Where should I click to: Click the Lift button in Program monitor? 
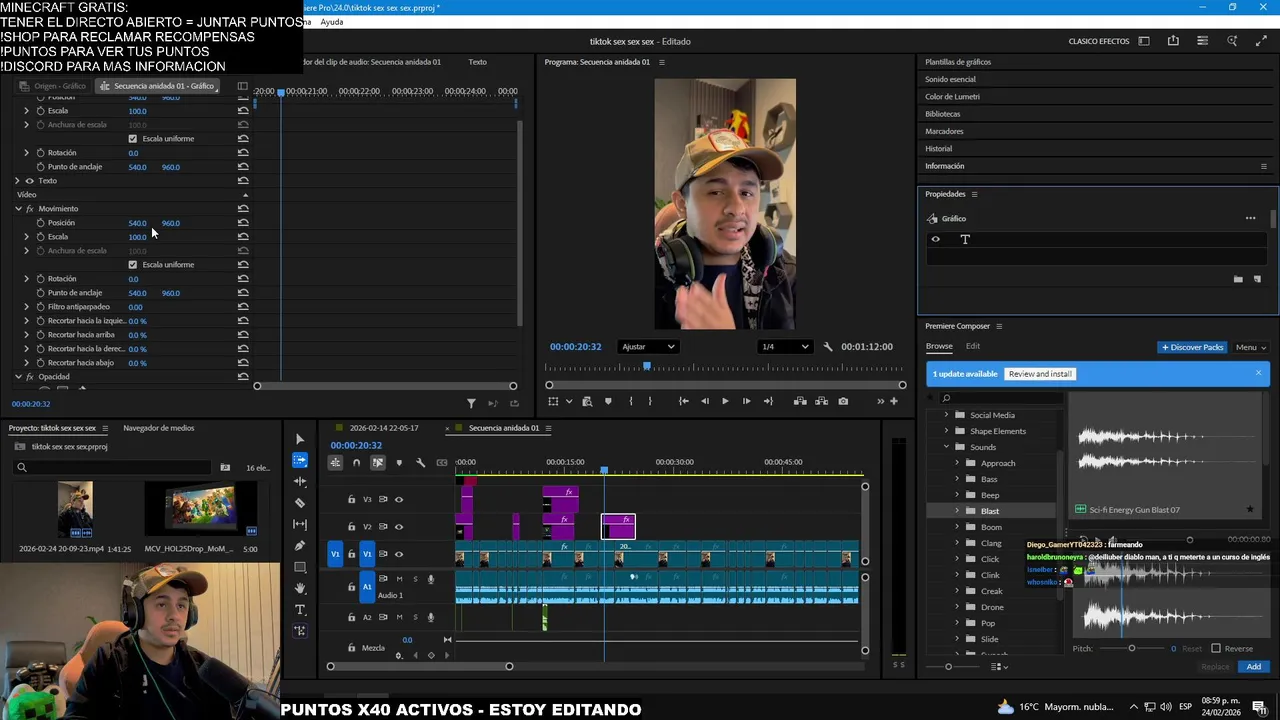pyautogui.click(x=800, y=401)
